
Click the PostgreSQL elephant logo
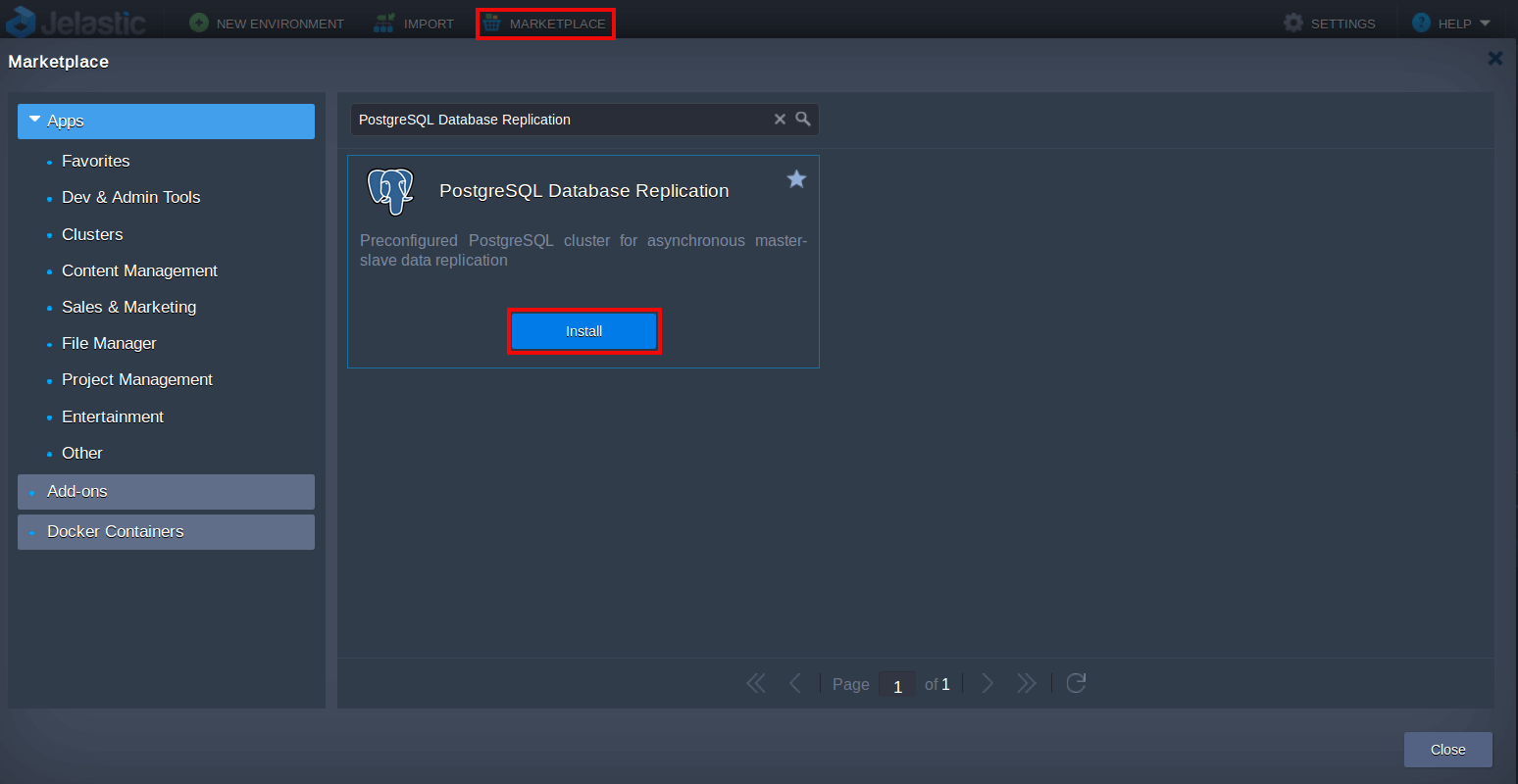click(390, 191)
